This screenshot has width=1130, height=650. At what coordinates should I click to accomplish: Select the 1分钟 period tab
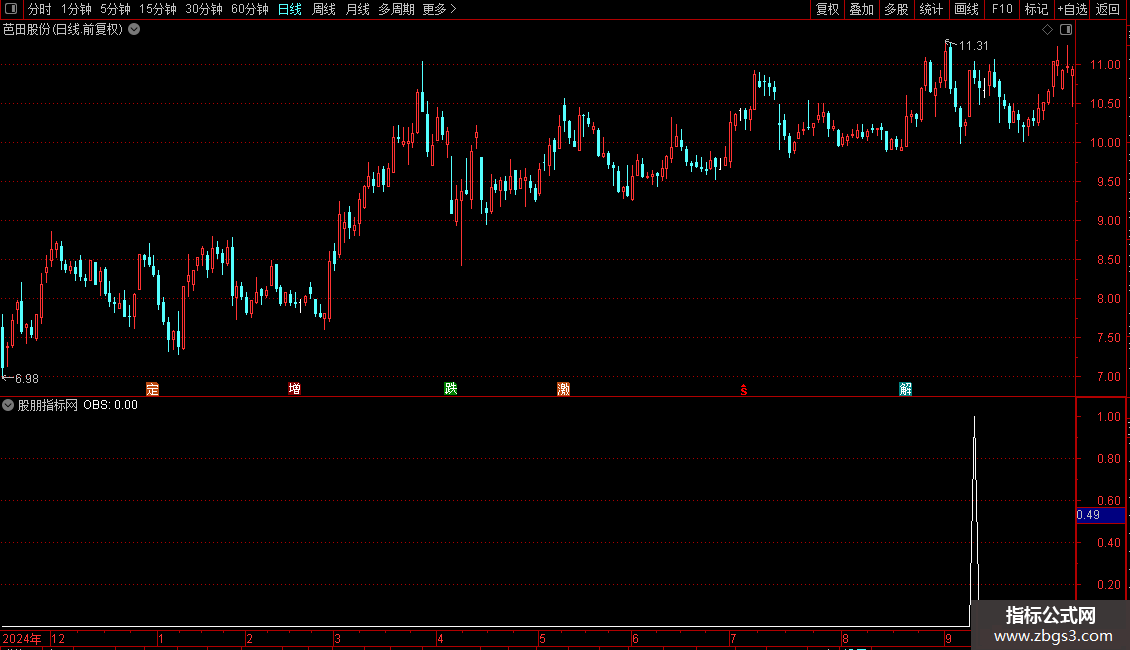[76, 9]
